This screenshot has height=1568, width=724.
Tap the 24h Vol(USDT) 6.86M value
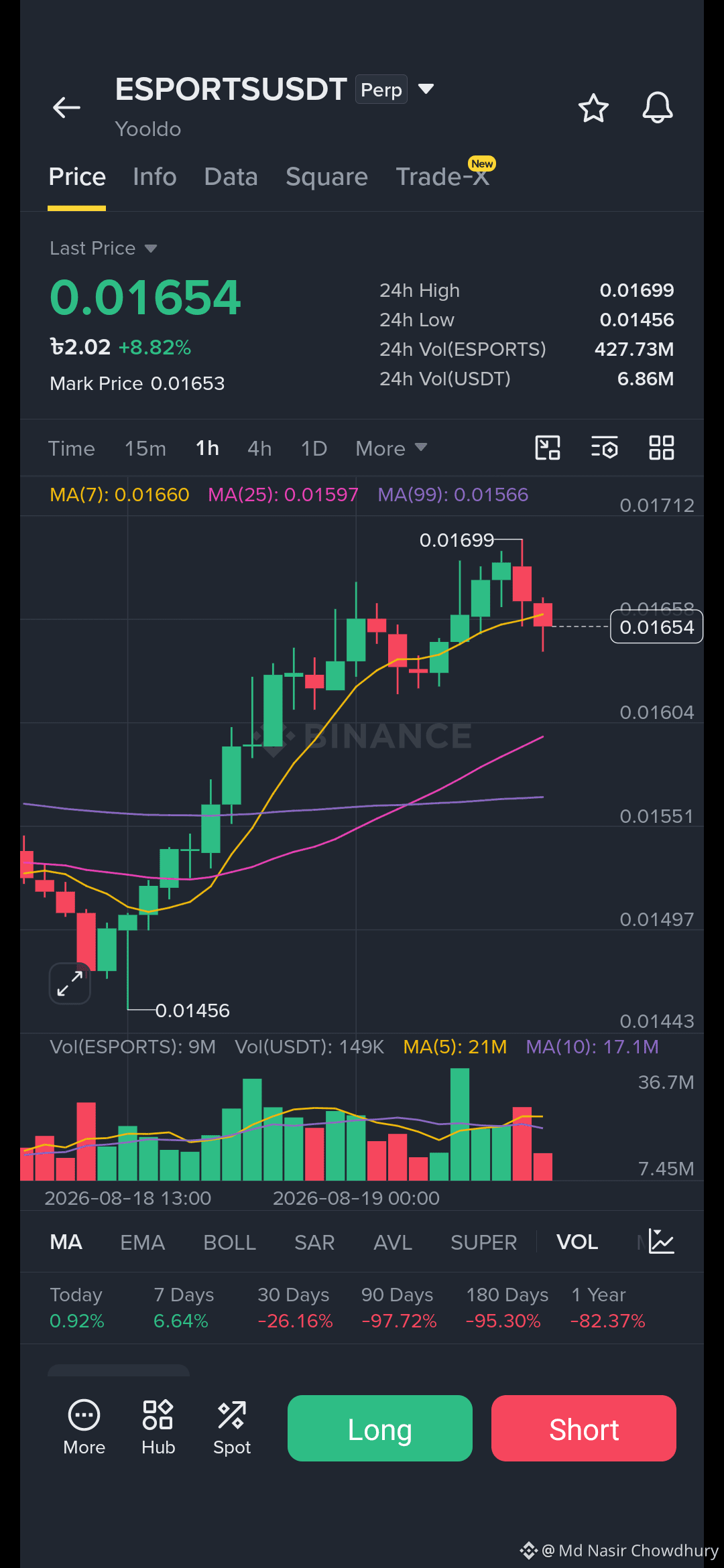(646, 379)
